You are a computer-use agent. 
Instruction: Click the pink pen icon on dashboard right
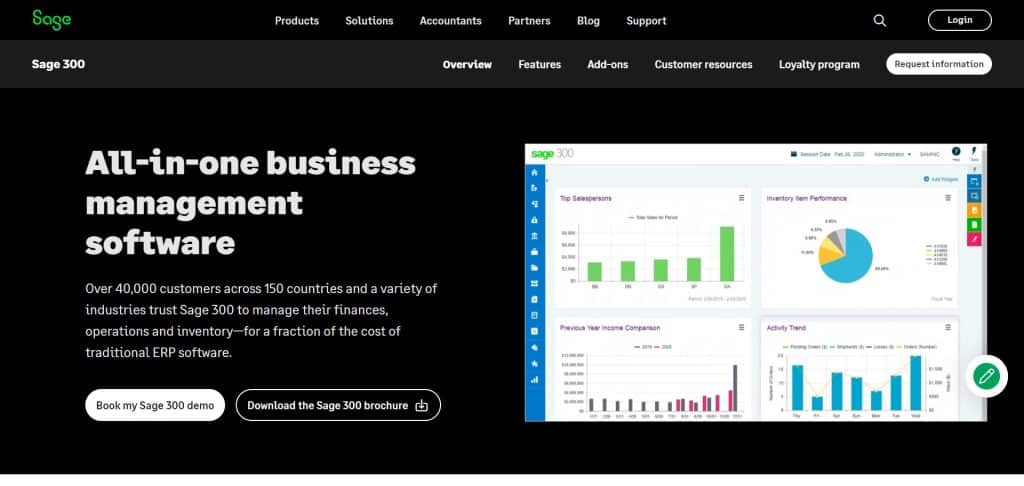[974, 239]
